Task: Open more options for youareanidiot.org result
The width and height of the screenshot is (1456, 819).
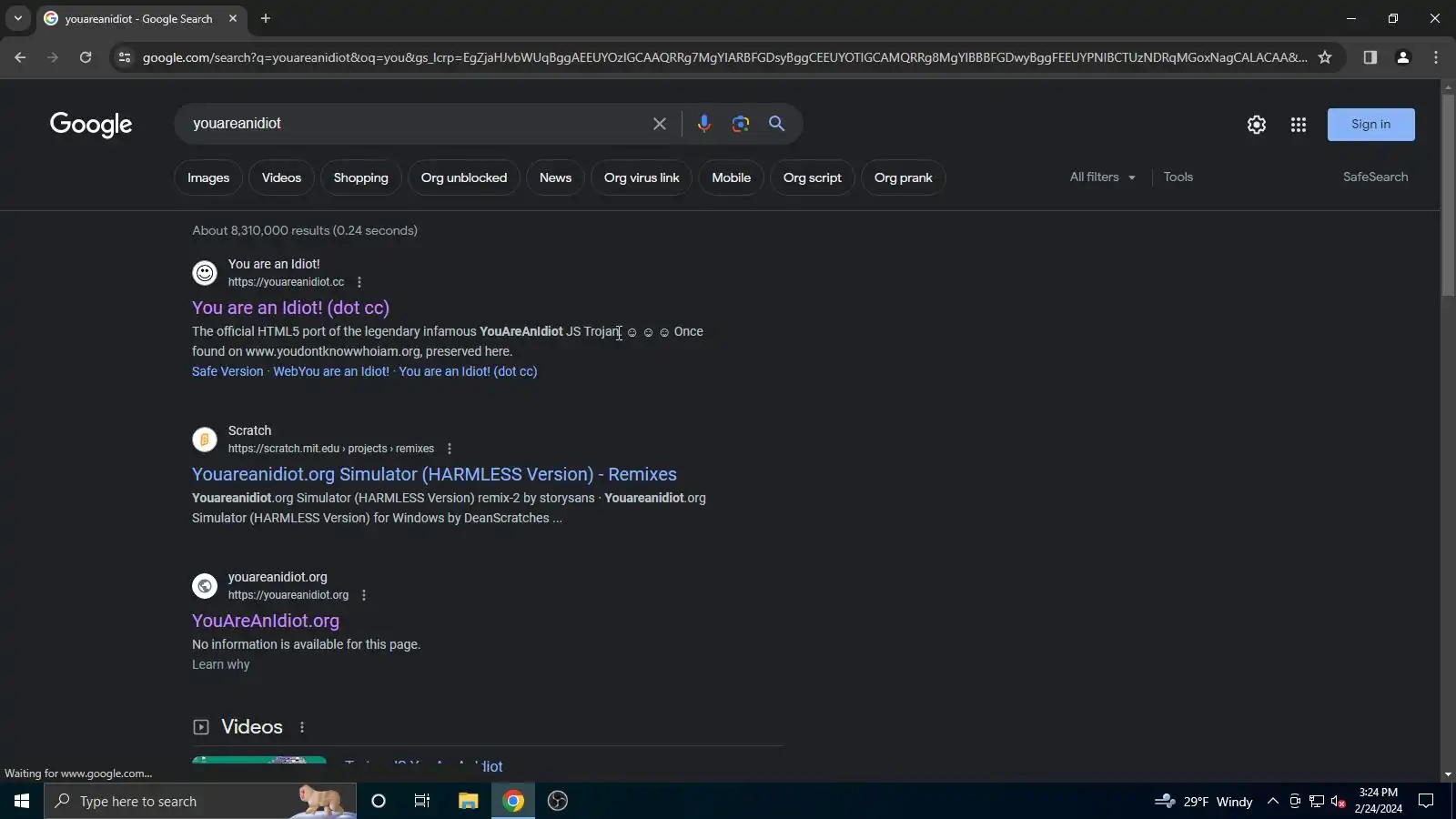Action: 364,595
